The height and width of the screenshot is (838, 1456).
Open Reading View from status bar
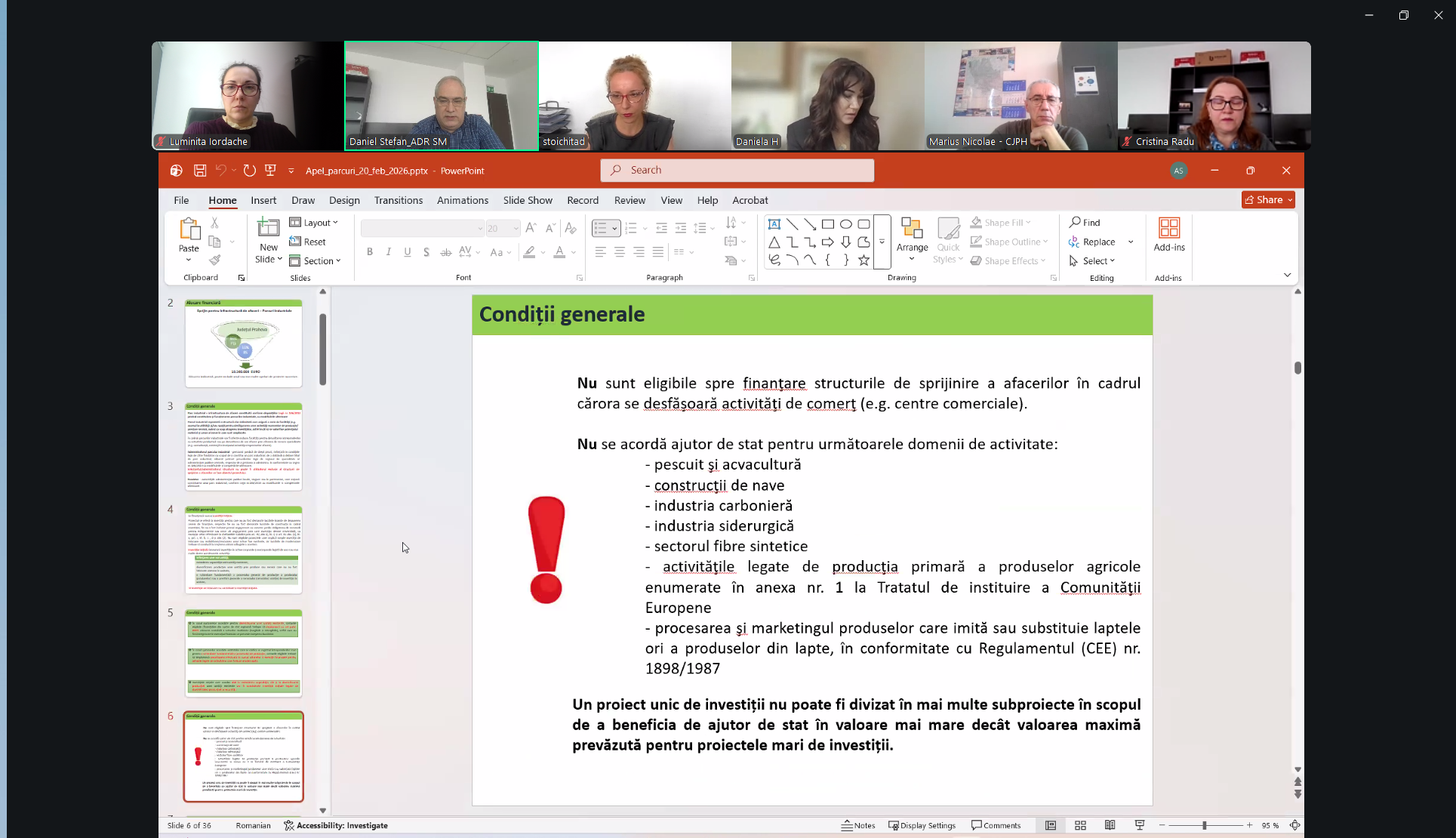(1110, 825)
